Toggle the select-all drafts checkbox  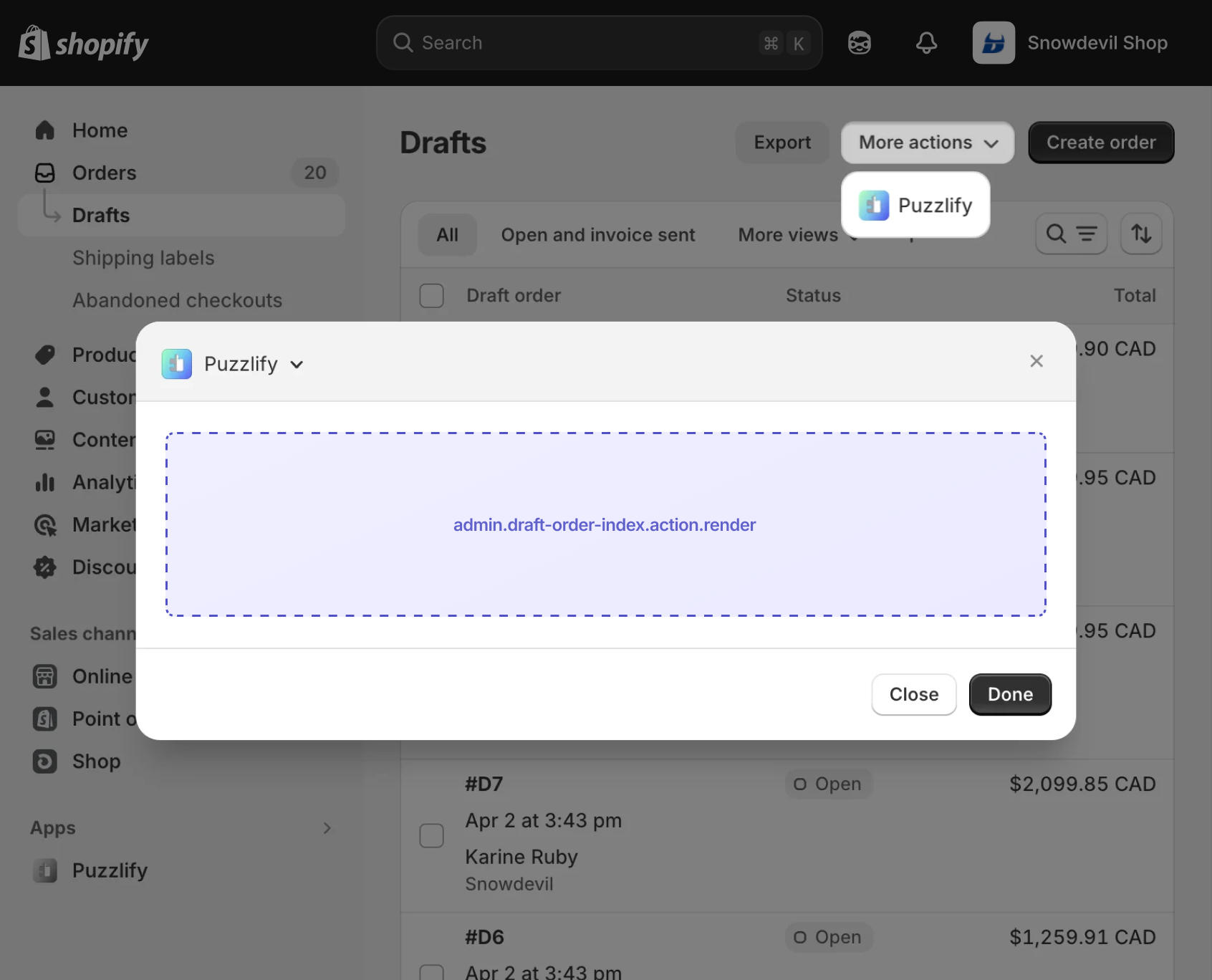pyautogui.click(x=431, y=295)
